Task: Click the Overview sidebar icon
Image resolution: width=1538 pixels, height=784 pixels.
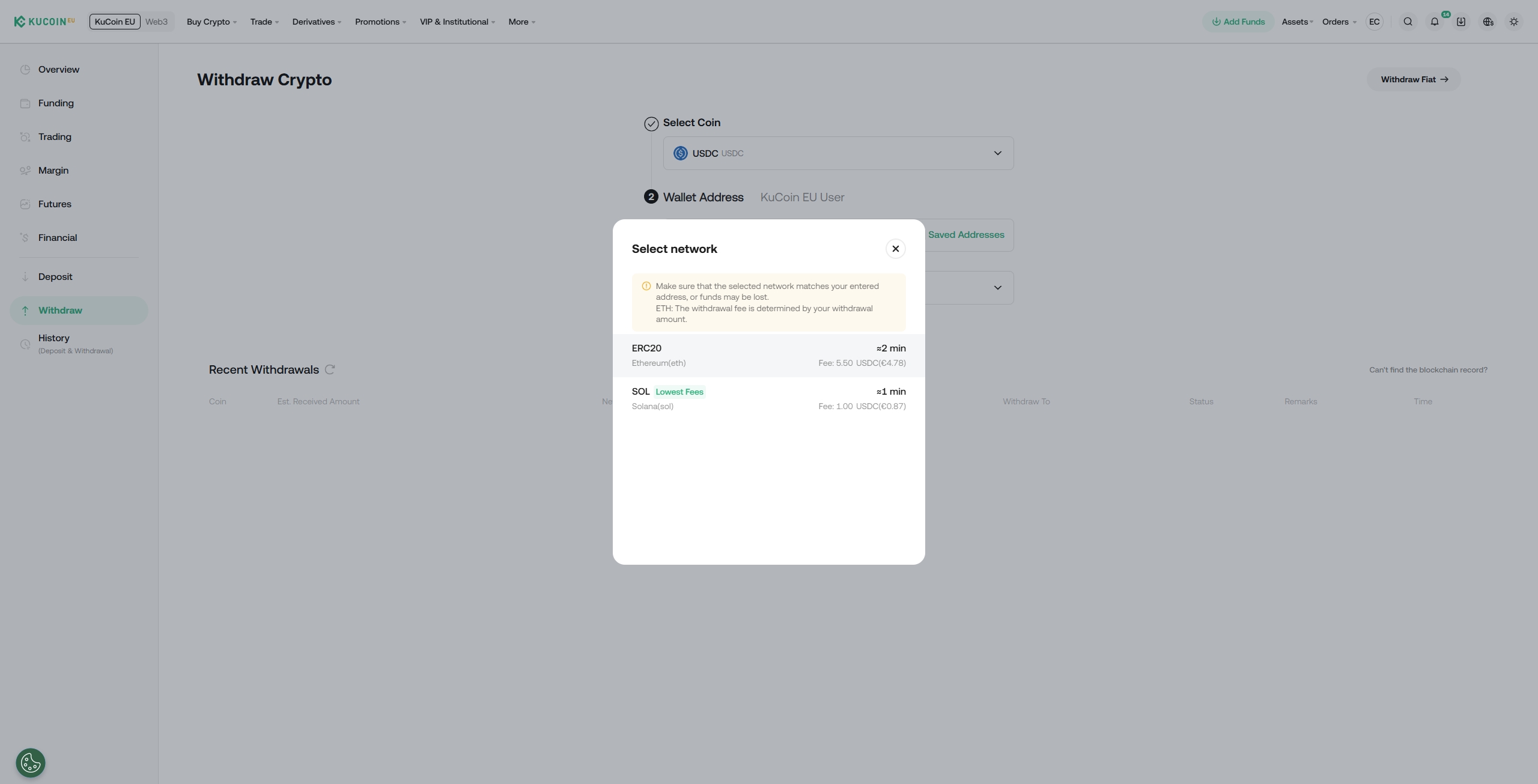Action: coord(25,70)
